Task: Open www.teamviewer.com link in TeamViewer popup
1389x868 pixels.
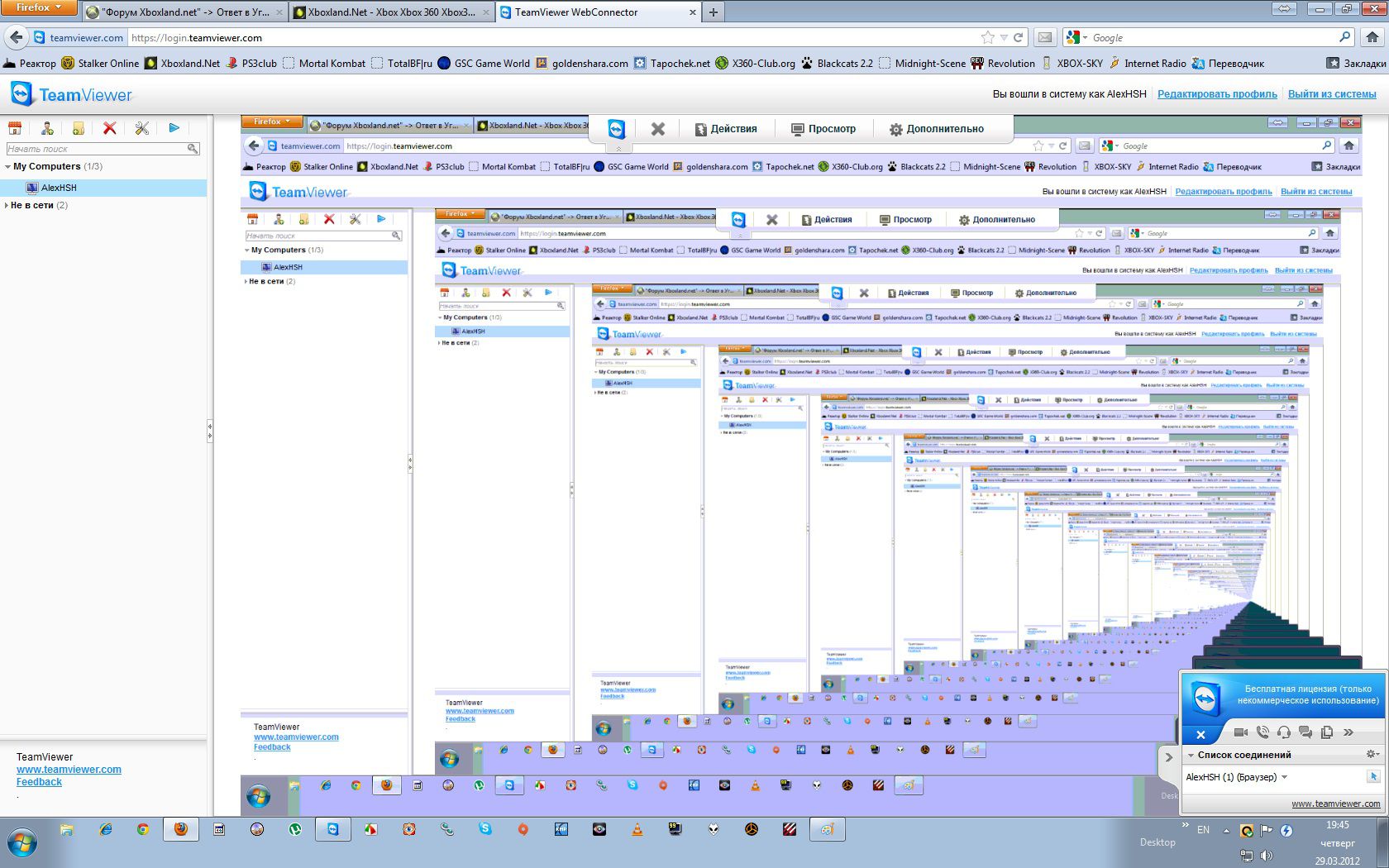Action: click(x=1335, y=804)
